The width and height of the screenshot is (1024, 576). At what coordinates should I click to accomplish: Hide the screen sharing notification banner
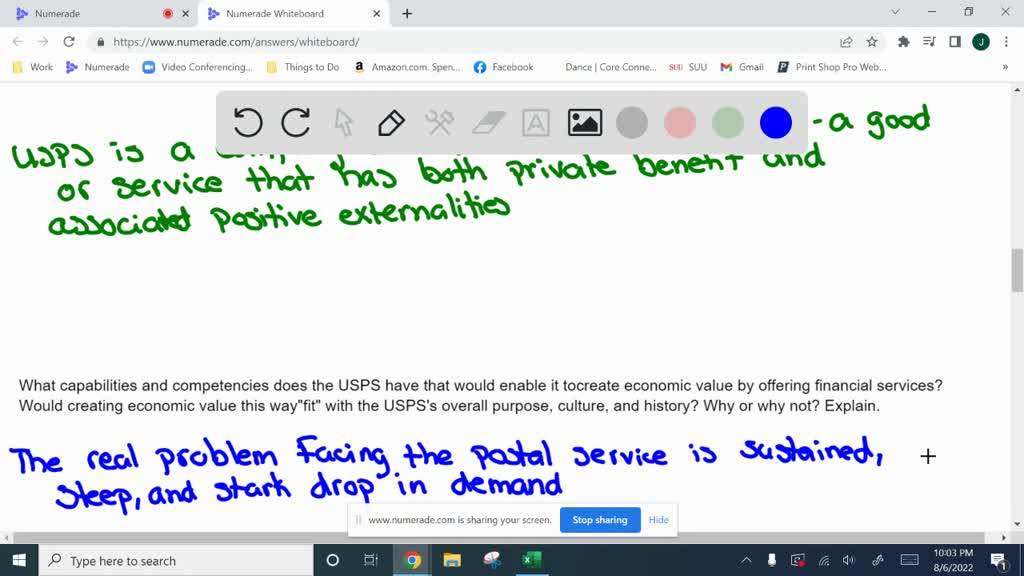pyautogui.click(x=658, y=520)
